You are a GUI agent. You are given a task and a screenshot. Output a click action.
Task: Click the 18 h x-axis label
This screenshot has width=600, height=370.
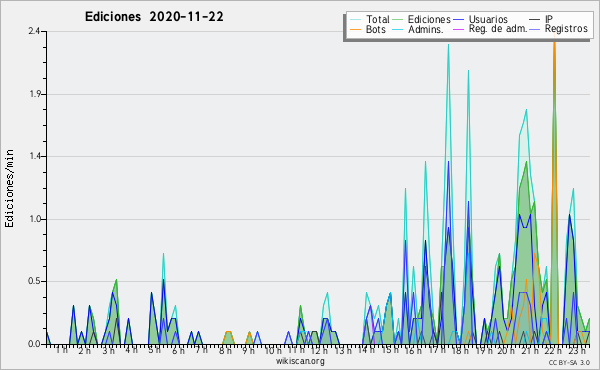point(460,350)
